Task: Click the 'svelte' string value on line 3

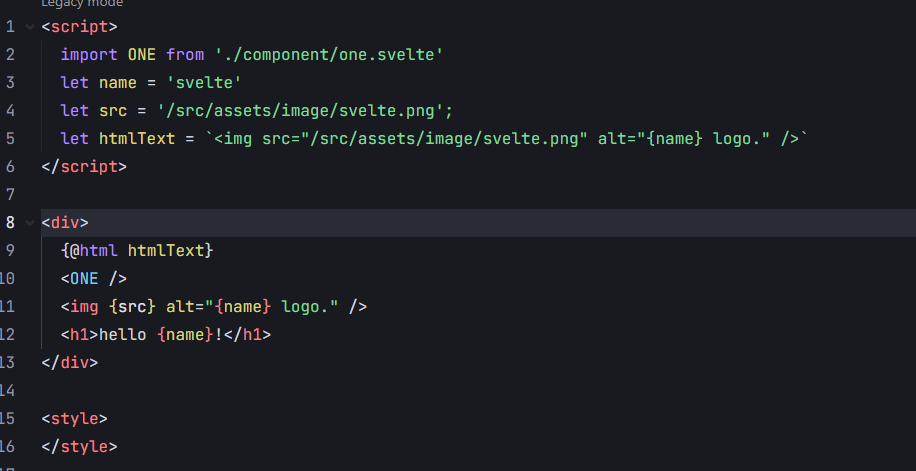Action: click(x=204, y=83)
